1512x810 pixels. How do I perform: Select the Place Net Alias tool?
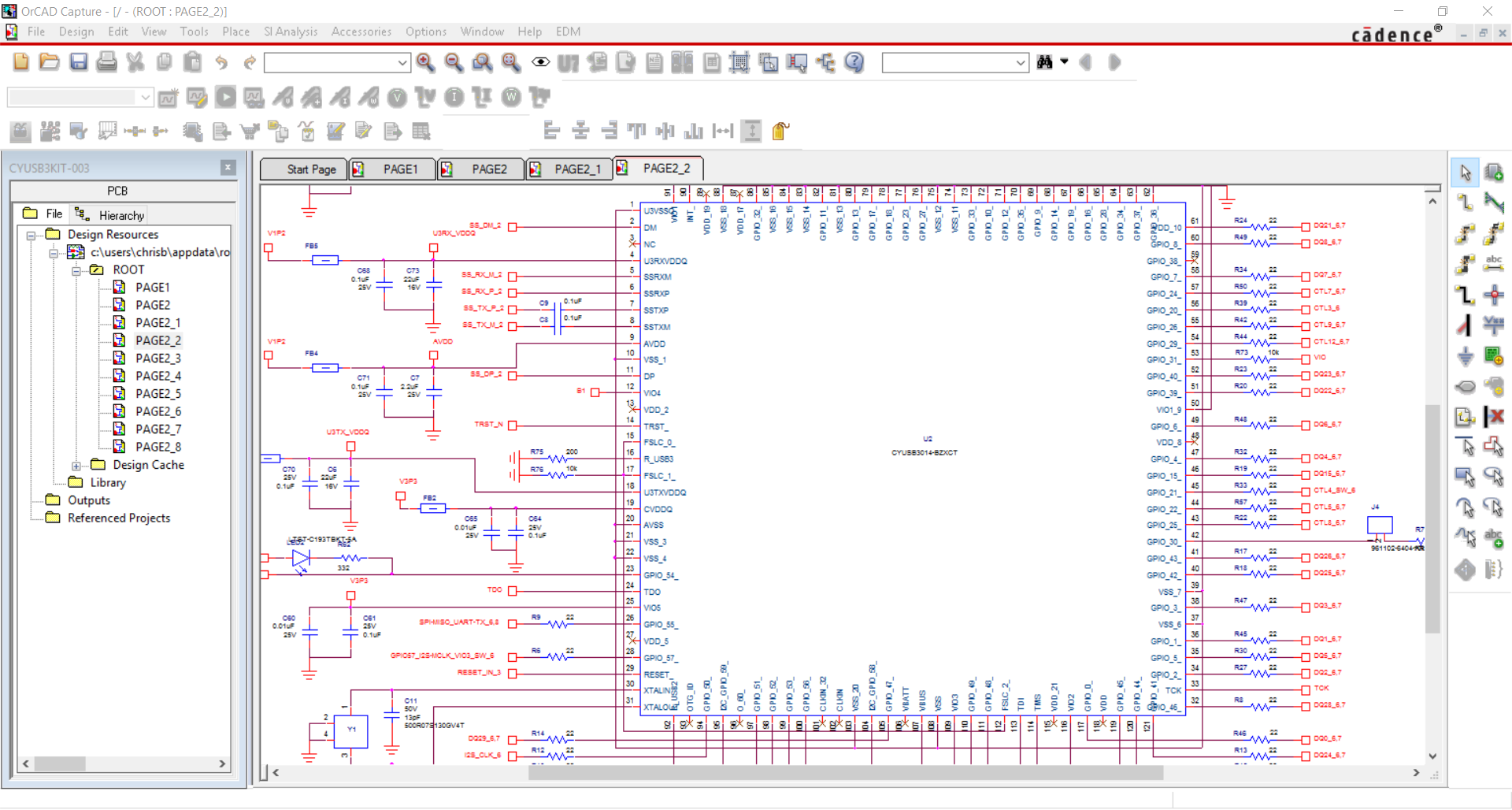(x=1494, y=264)
